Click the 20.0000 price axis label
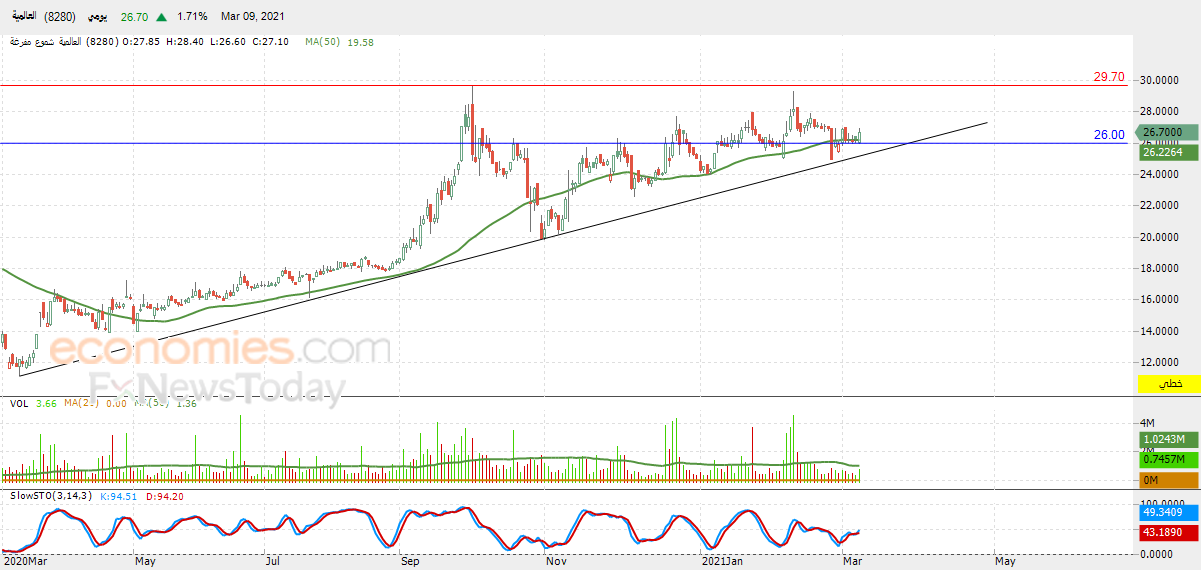The width and height of the screenshot is (1201, 570). pyautogui.click(x=1161, y=238)
